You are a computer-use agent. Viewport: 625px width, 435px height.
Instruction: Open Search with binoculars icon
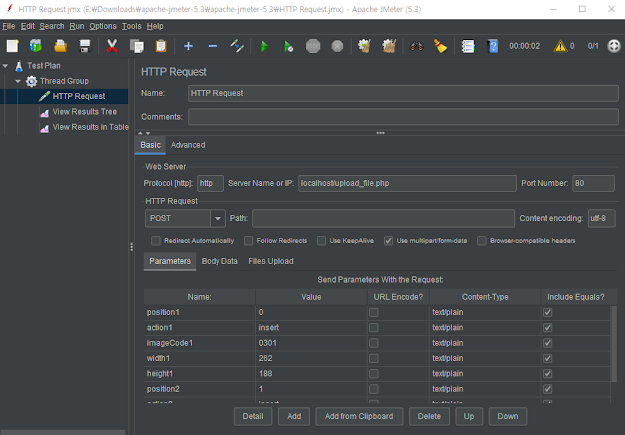(416, 46)
